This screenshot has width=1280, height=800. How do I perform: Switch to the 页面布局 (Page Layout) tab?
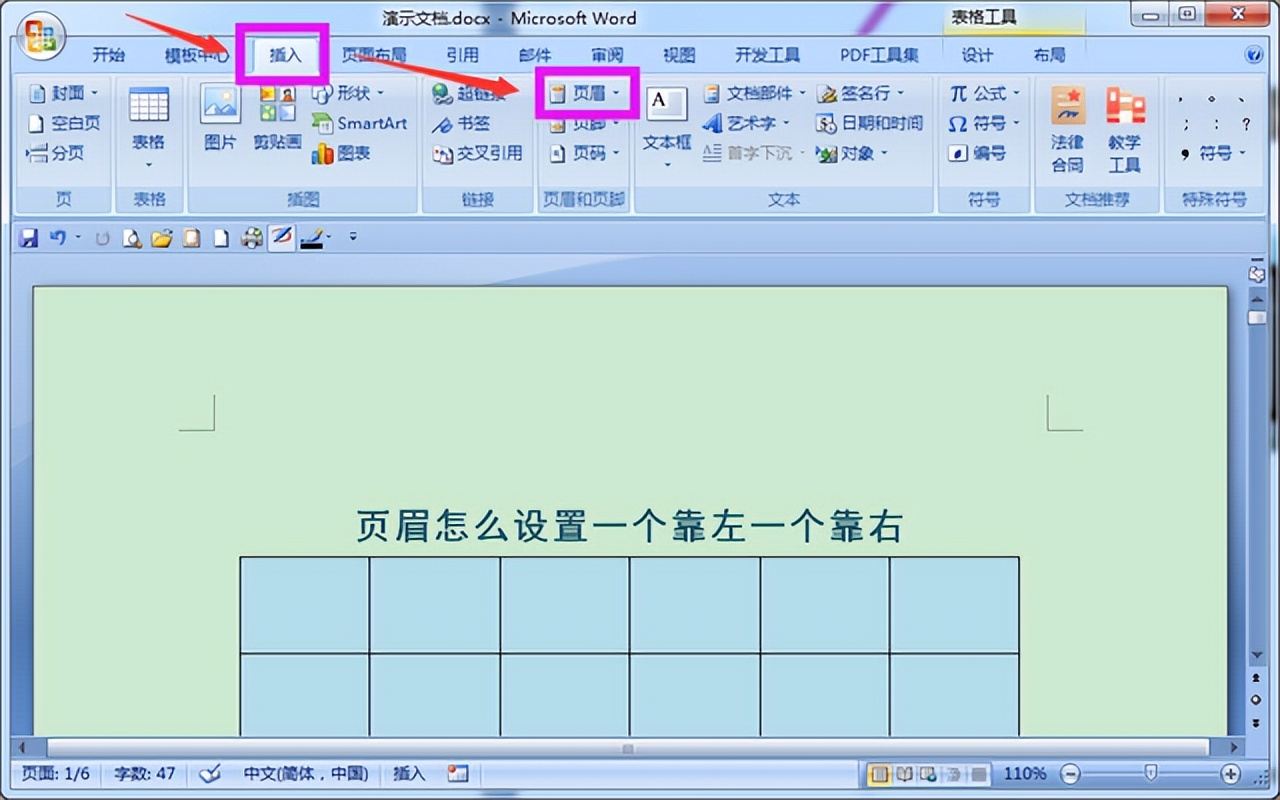pos(374,55)
